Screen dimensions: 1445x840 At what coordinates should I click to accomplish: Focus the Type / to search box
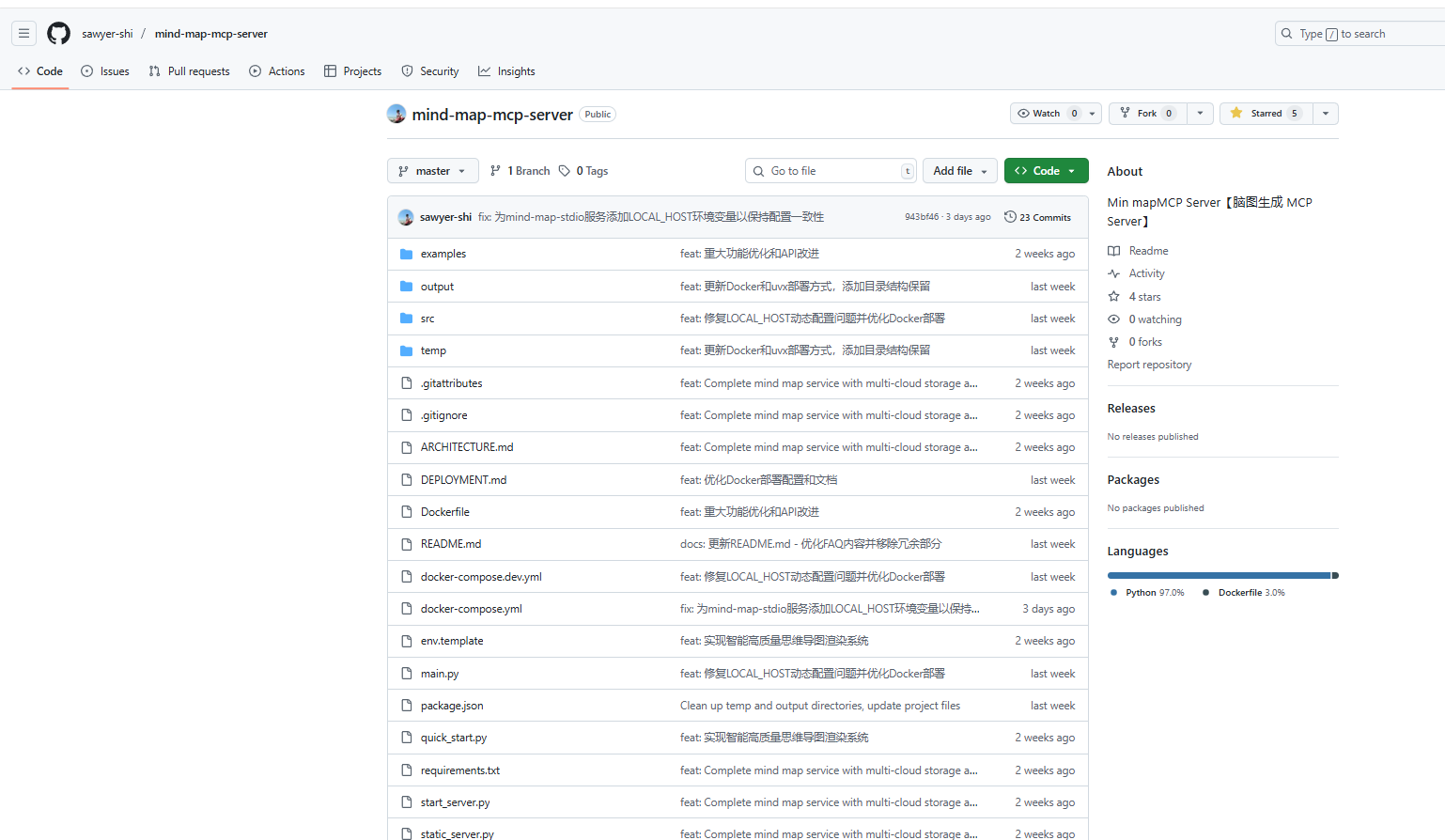click(1360, 34)
